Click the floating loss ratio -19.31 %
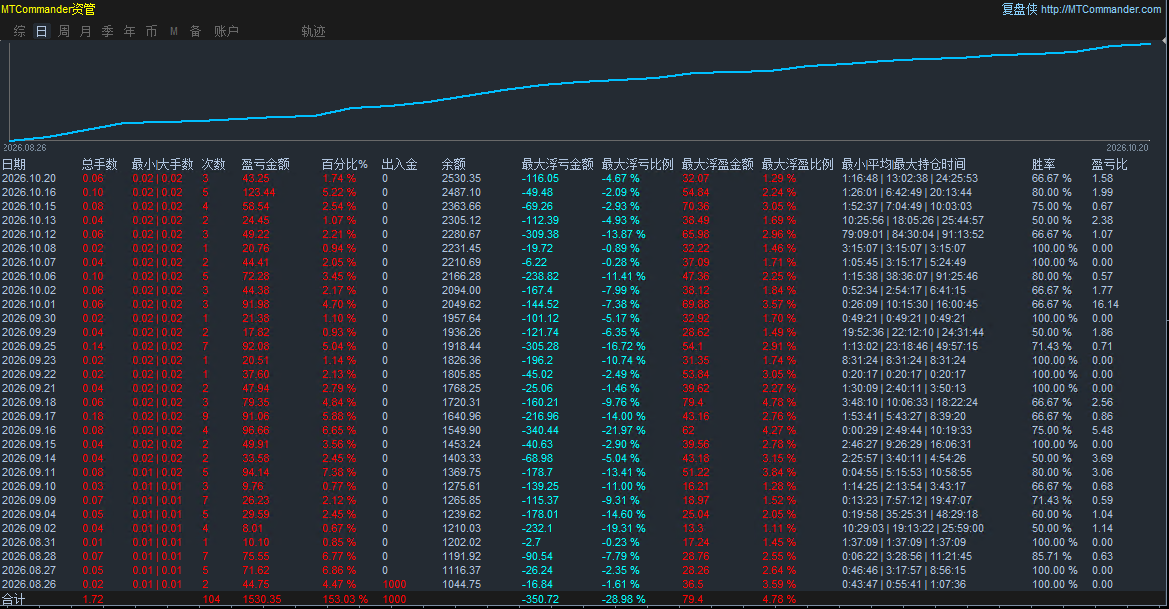 pos(624,528)
